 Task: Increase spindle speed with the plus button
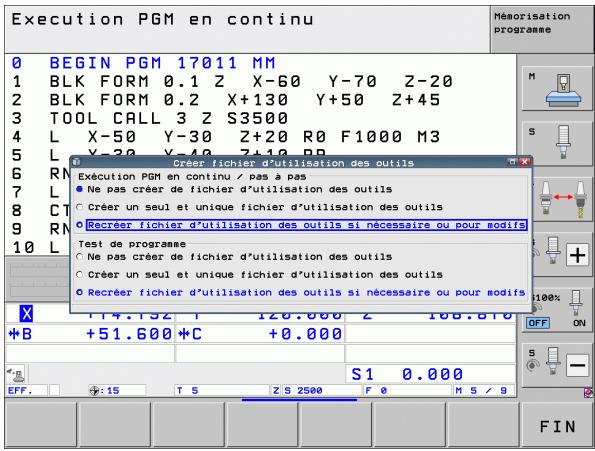coord(577,255)
